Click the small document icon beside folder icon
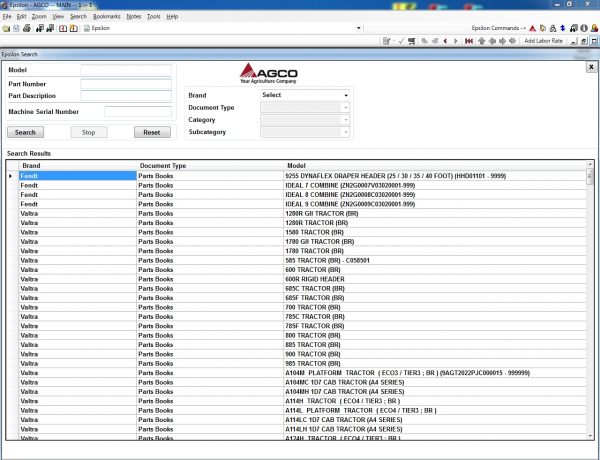The image size is (600, 460). (x=16, y=28)
